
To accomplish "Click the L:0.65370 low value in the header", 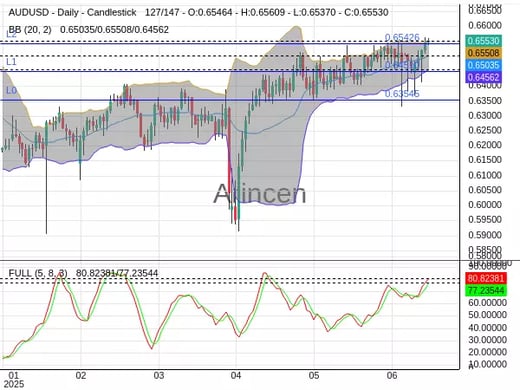I will 314,13.
